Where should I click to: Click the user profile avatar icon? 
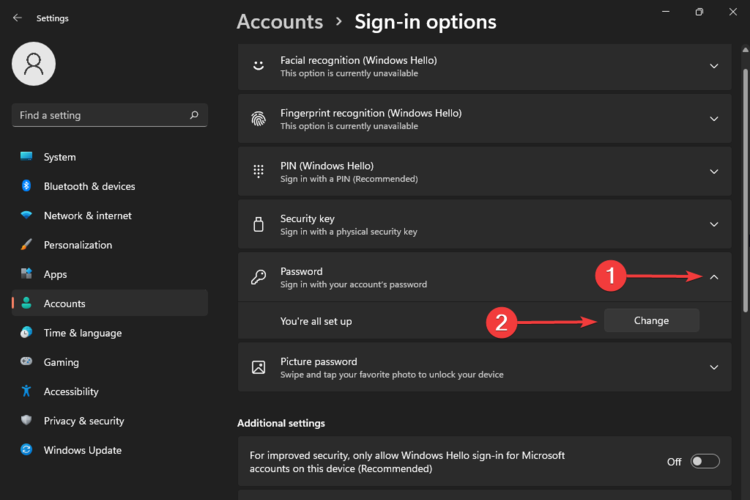(x=33, y=64)
